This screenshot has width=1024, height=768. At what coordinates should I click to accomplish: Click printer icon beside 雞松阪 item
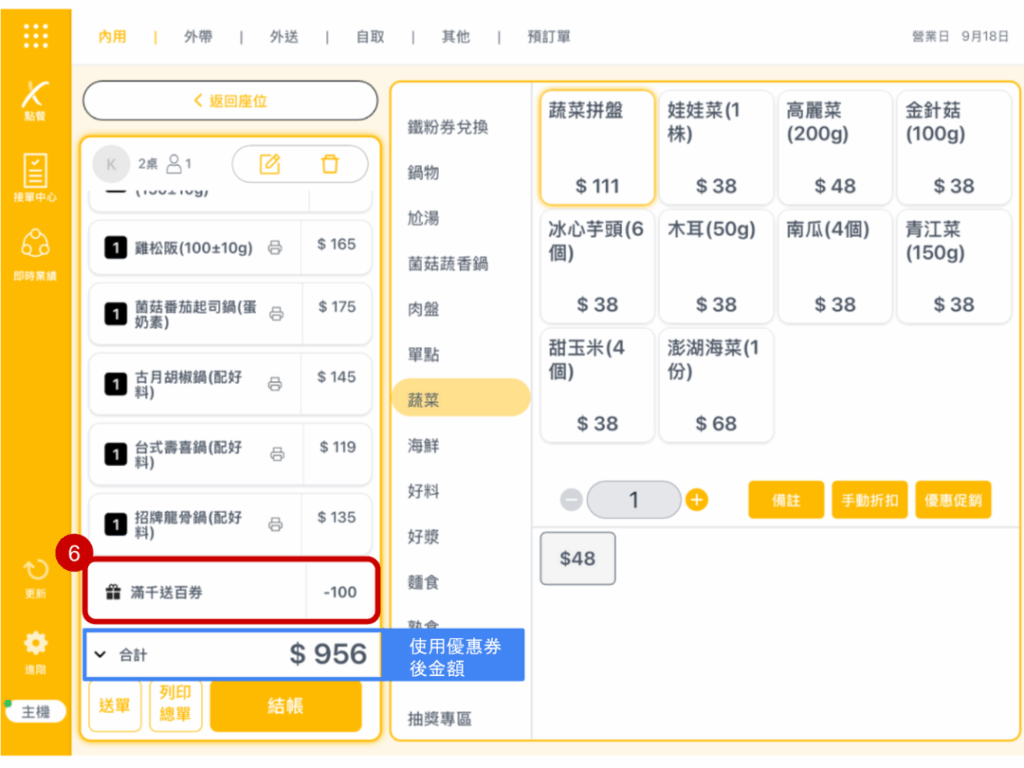pos(275,248)
